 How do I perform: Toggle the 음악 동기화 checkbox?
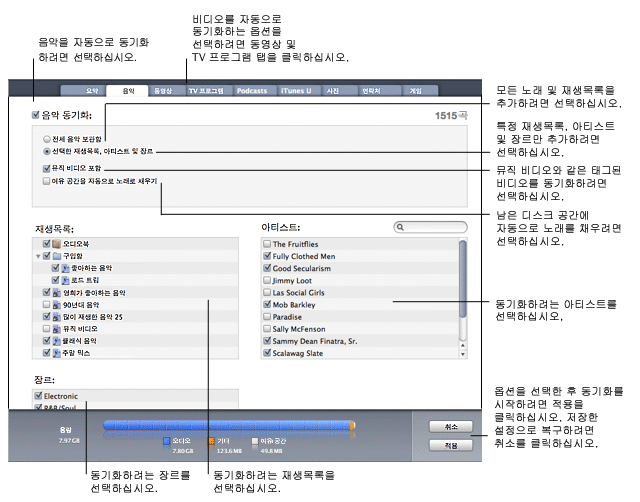[x=36, y=115]
